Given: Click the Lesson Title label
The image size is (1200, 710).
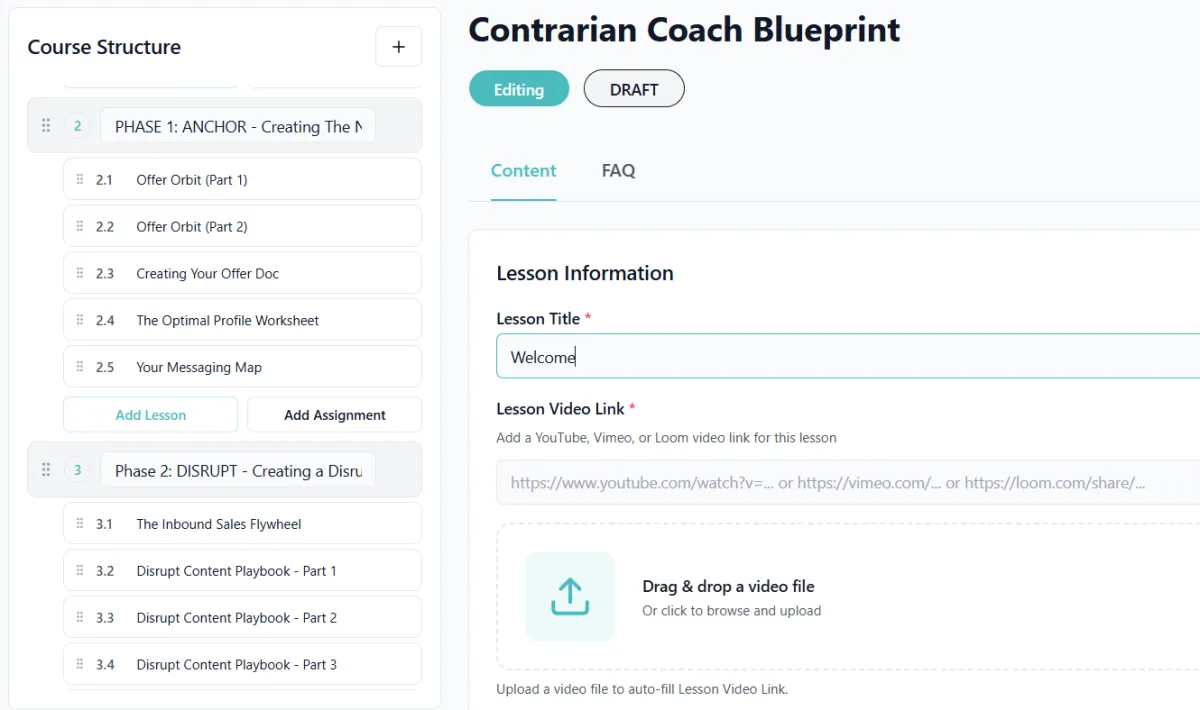Looking at the screenshot, I should pyautogui.click(x=538, y=319).
